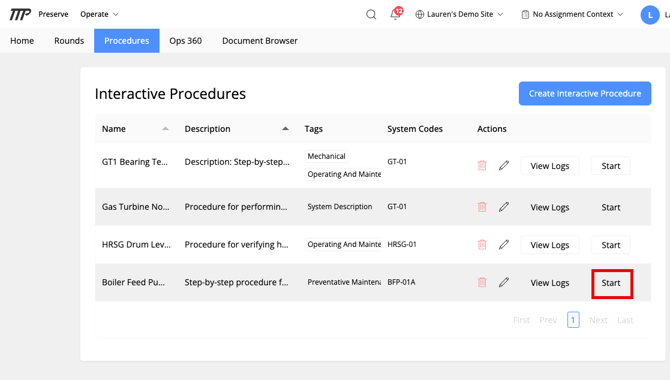Click the Next pagination link
The image size is (670, 380).
pyautogui.click(x=598, y=320)
